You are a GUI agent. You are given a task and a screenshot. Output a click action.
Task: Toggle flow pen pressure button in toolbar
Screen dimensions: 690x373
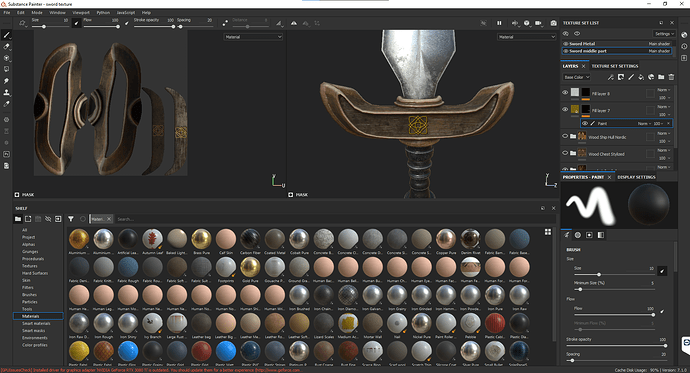pyautogui.click(x=127, y=23)
